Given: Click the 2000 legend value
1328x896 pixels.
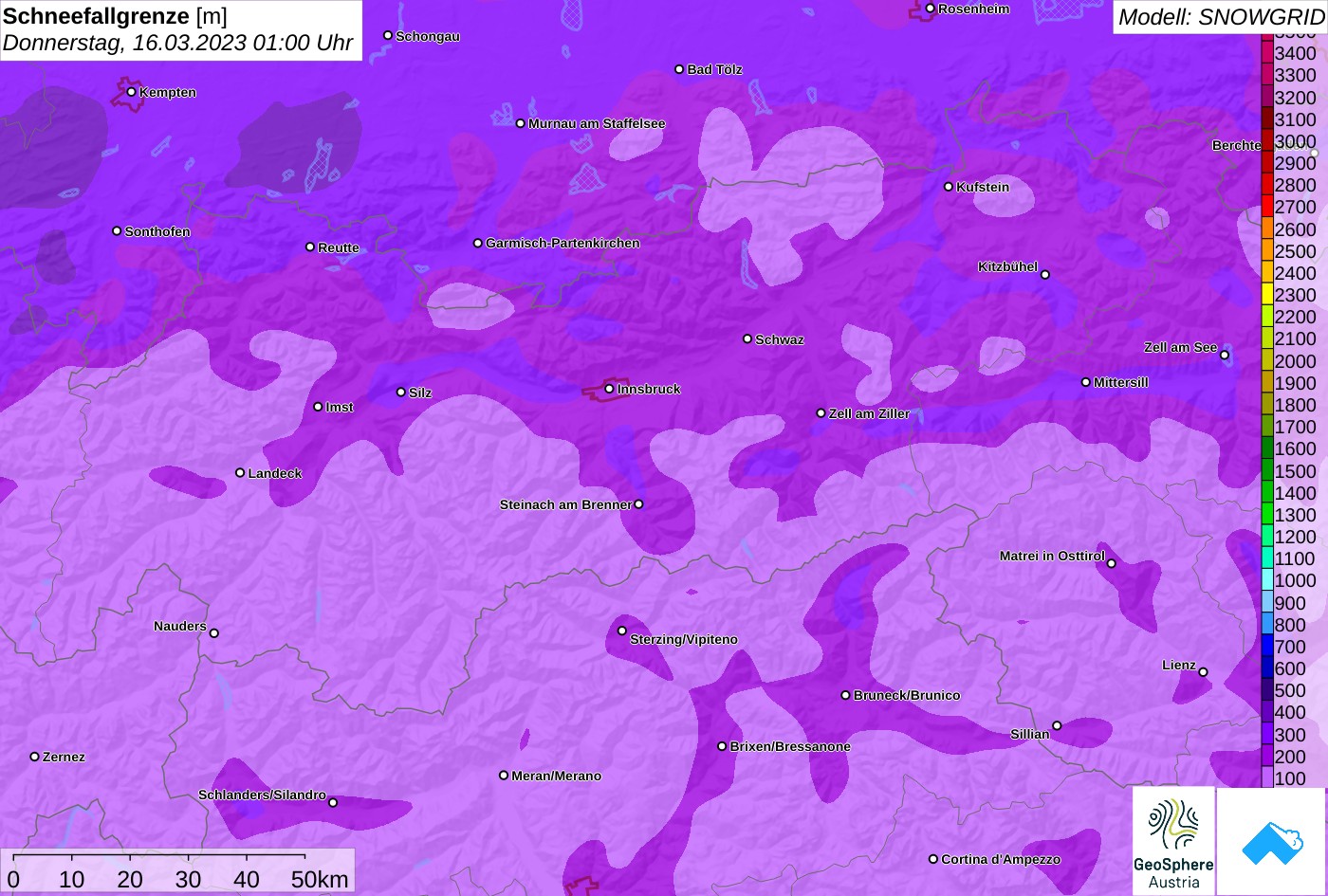Looking at the screenshot, I should [x=1296, y=361].
